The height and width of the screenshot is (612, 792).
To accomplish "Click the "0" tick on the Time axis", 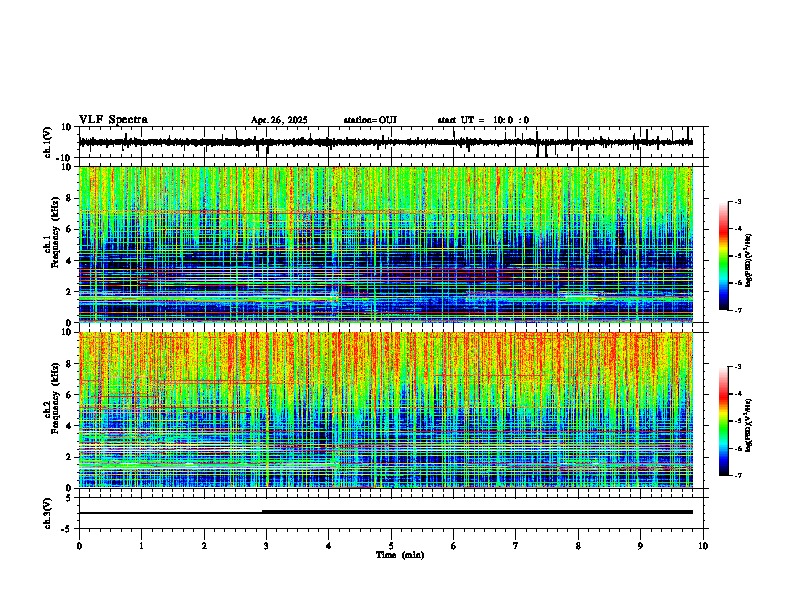I will pyautogui.click(x=79, y=546).
